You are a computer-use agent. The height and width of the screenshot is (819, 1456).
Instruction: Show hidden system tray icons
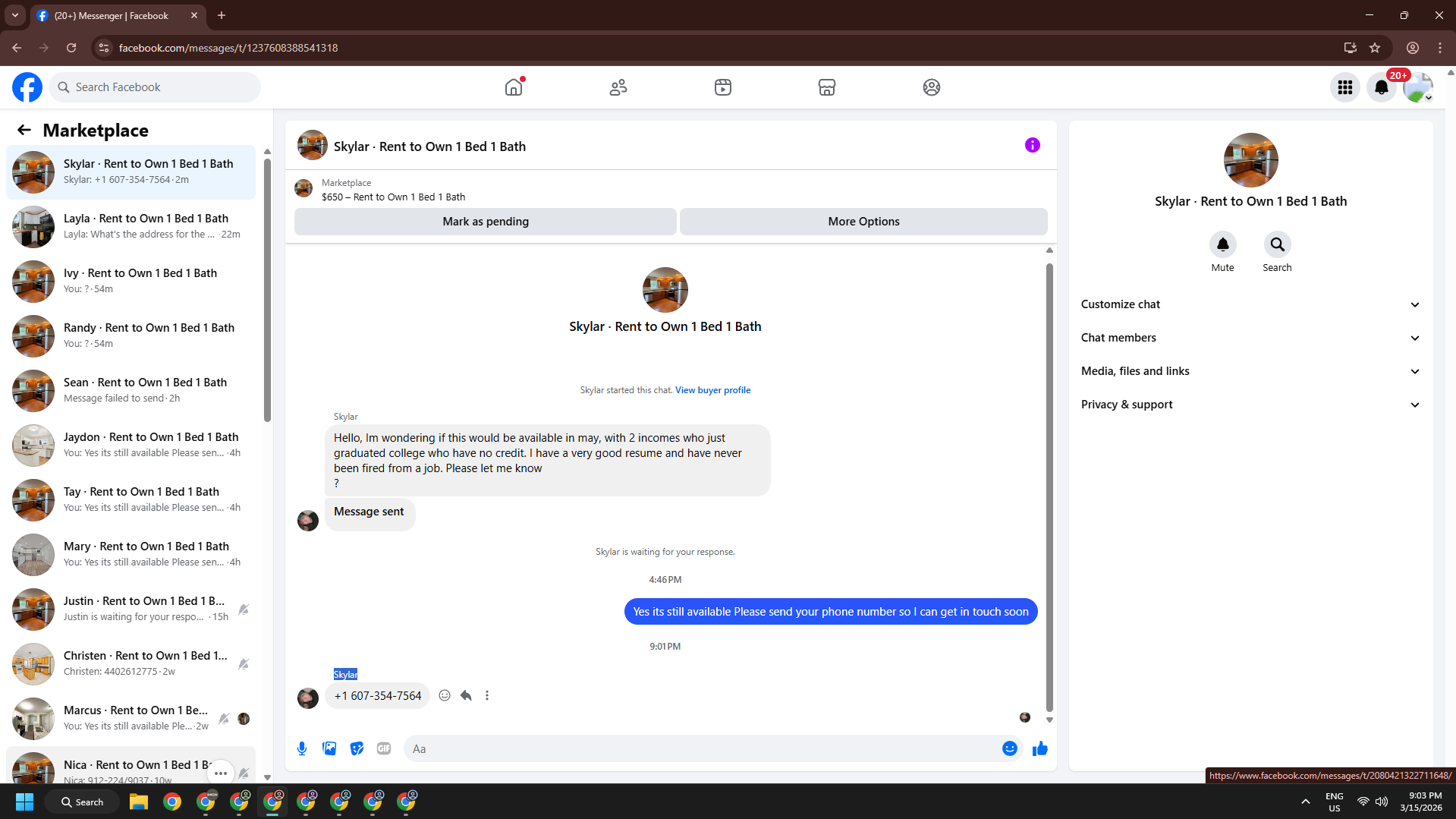click(x=1305, y=802)
